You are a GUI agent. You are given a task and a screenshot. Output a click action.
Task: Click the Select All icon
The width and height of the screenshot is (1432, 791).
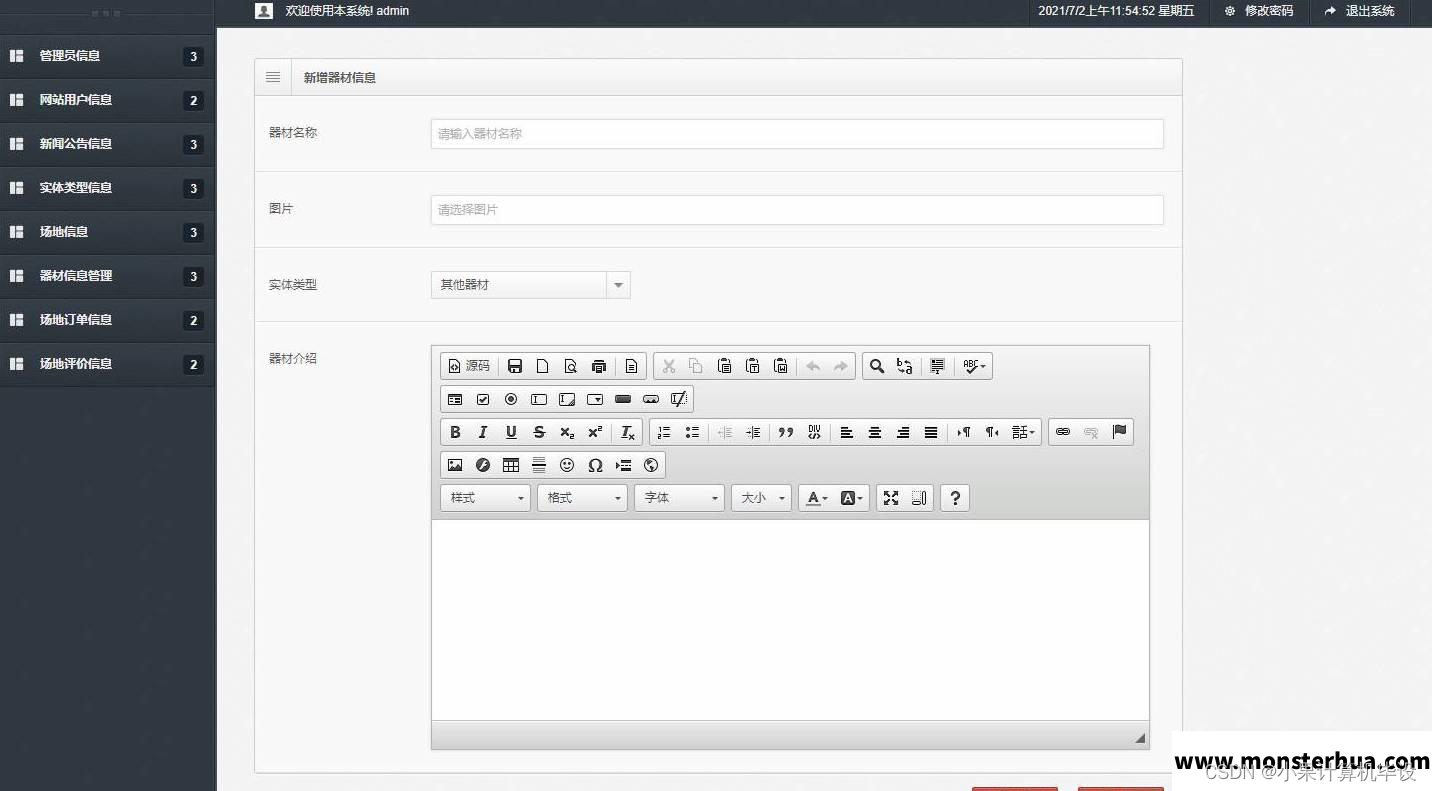click(937, 366)
